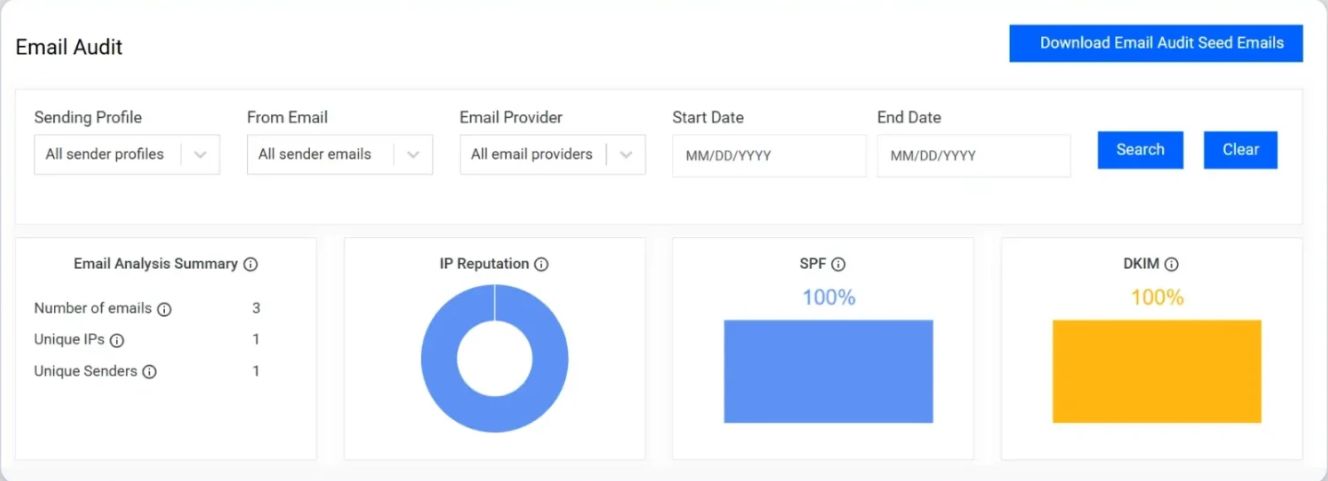Click the blue SPF bar
This screenshot has height=481, width=1328.
[x=828, y=371]
